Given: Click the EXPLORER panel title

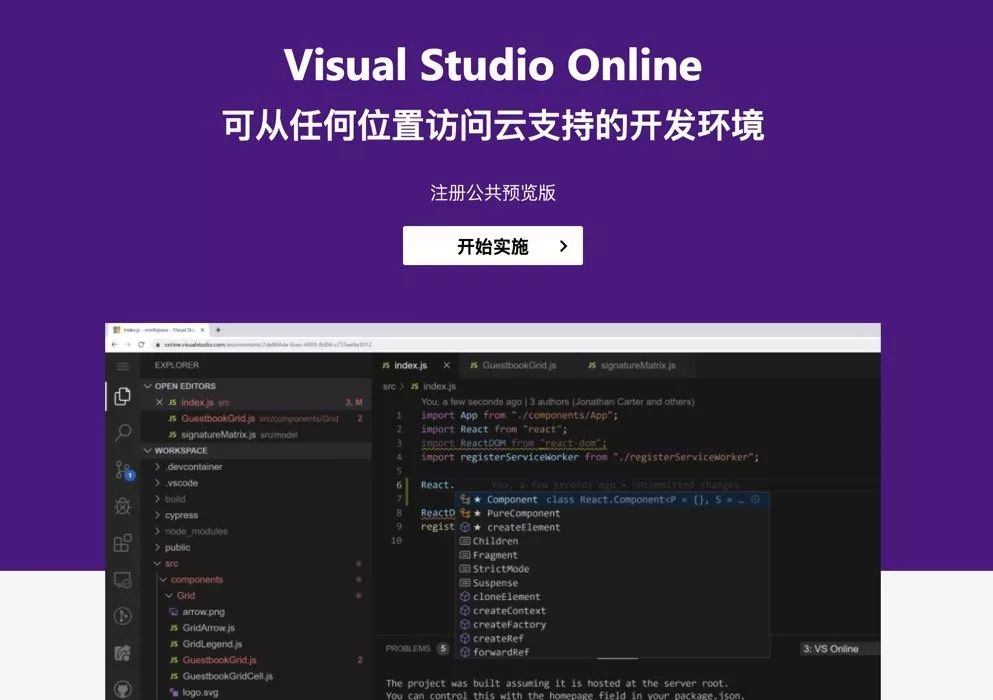Looking at the screenshot, I should coord(177,366).
